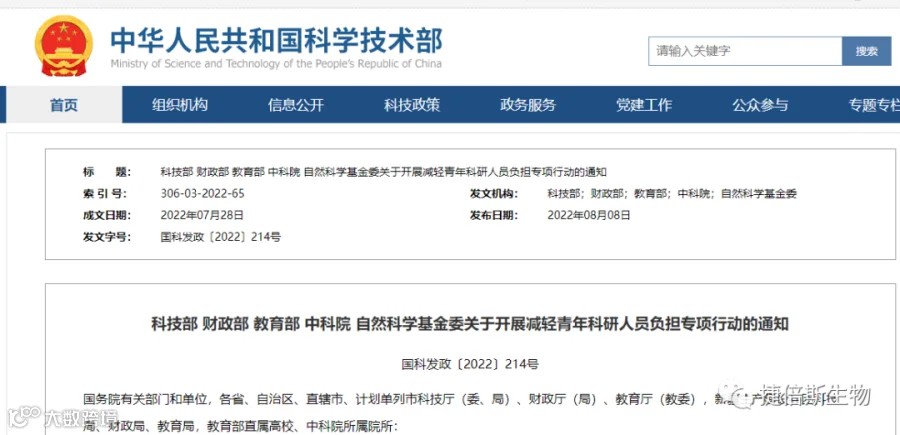The width and height of the screenshot is (900, 435).
Task: Focus the 请输入关键字 search field
Action: [745, 51]
